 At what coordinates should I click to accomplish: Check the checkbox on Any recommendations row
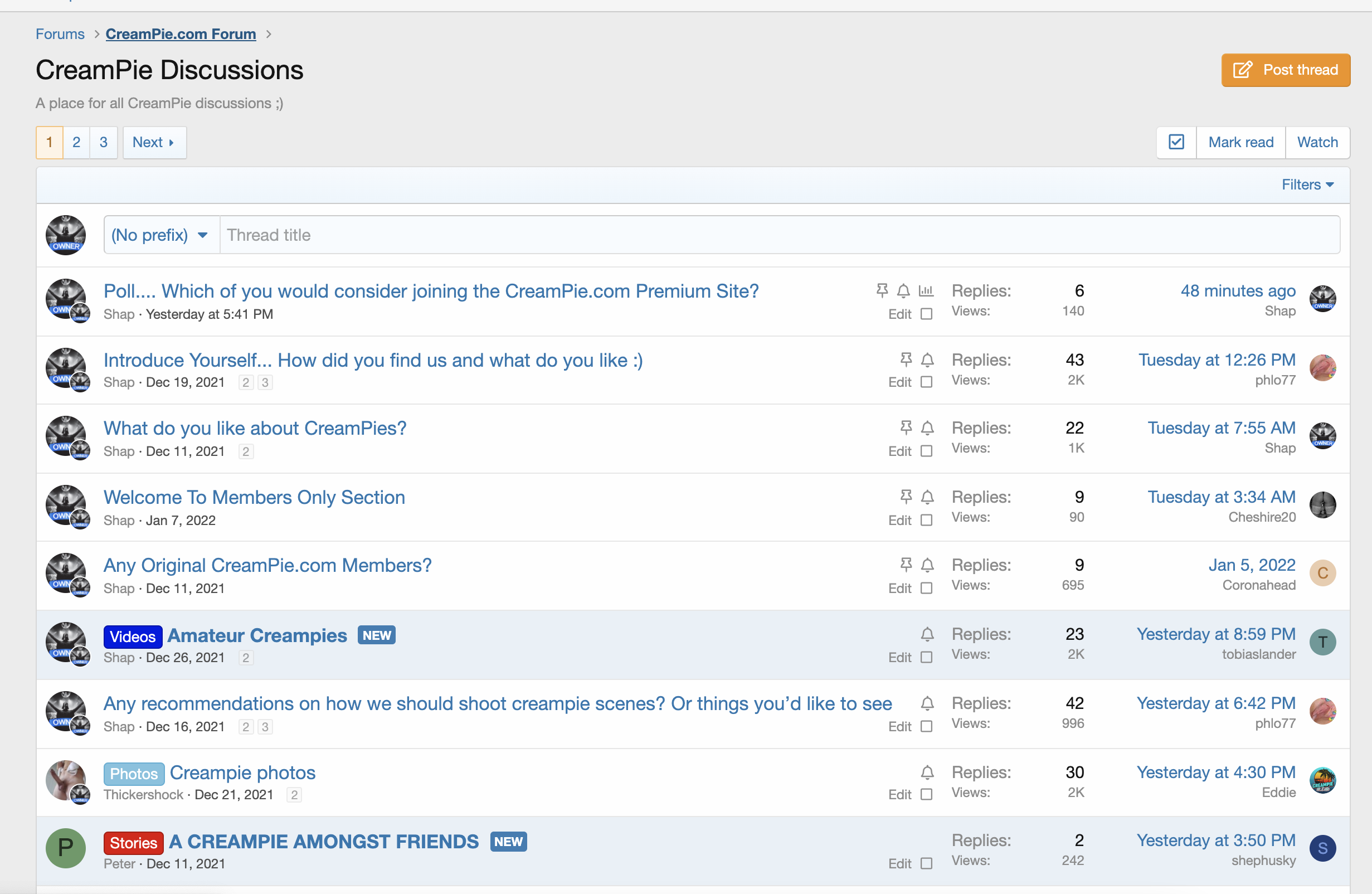click(x=926, y=727)
